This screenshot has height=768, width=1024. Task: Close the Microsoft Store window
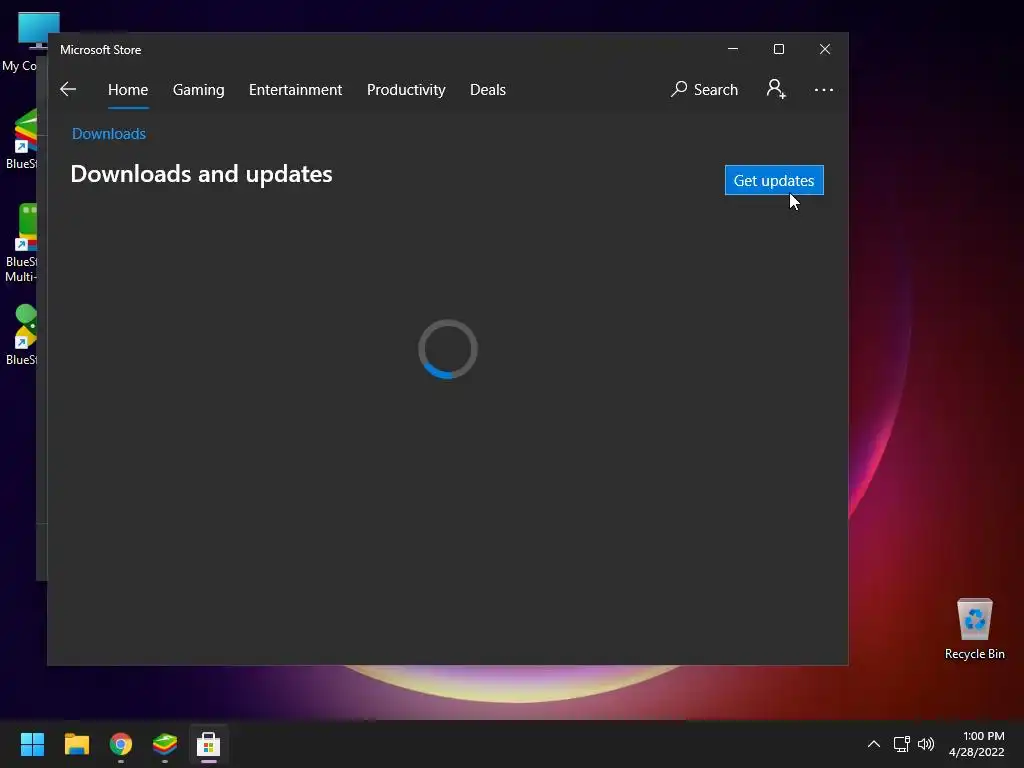coord(825,49)
